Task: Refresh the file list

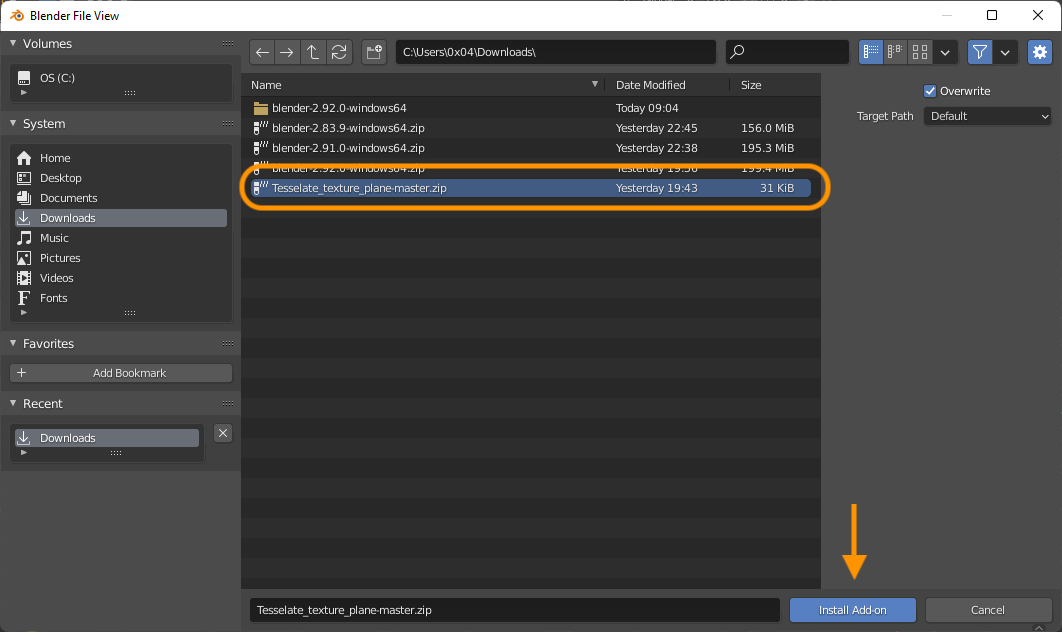Action: click(339, 52)
